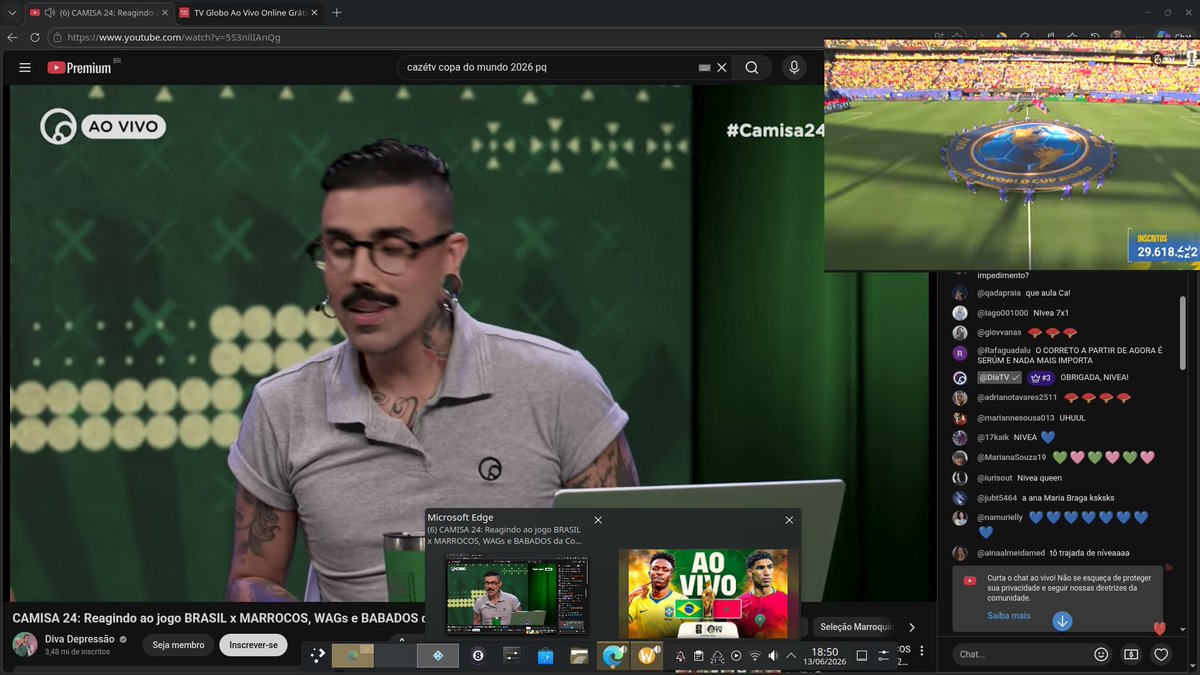This screenshot has height=675, width=1200.
Task: Open the 8-ball app on taskbar
Action: coord(477,655)
